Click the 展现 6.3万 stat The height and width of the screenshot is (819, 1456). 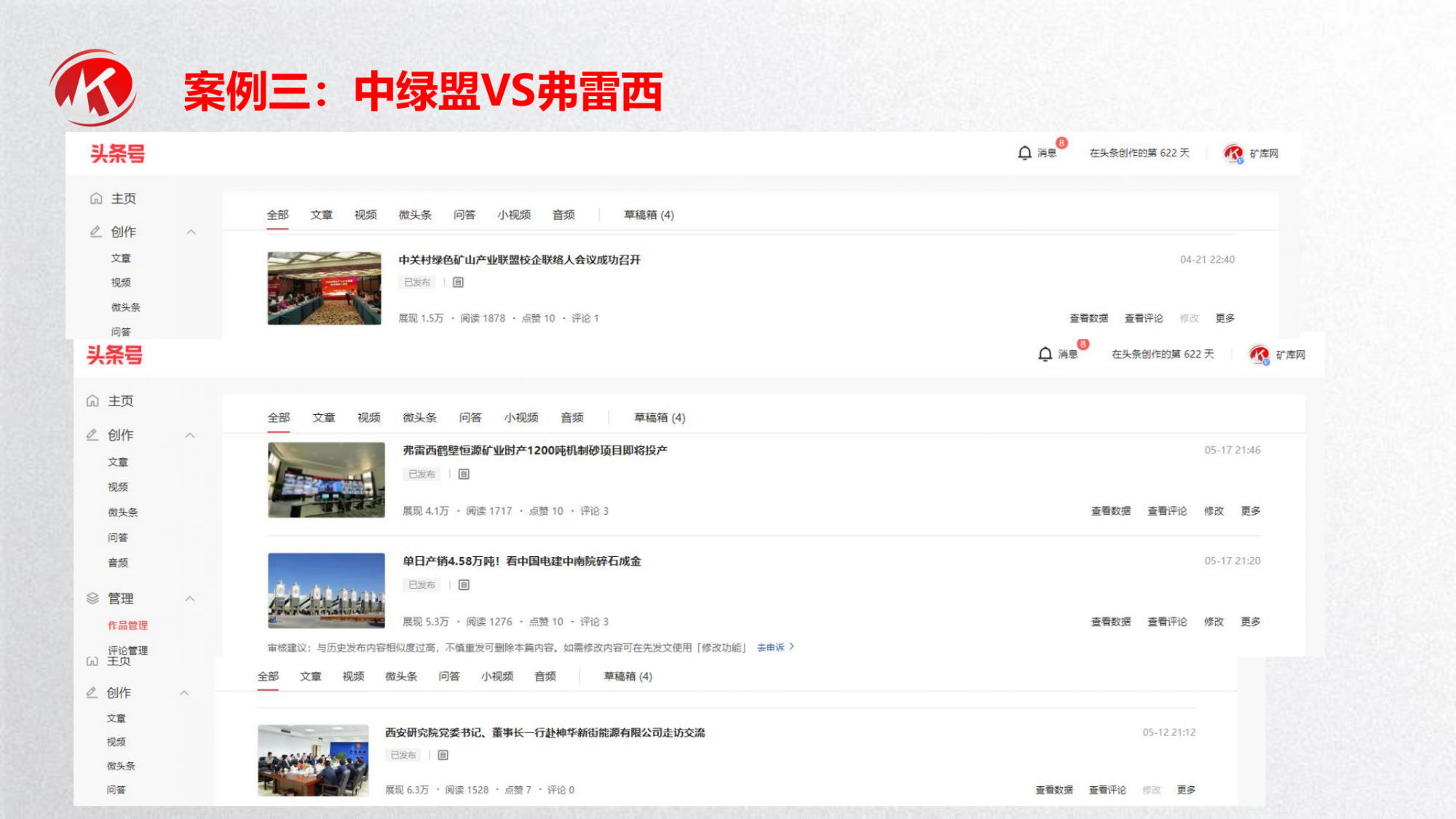click(x=407, y=790)
